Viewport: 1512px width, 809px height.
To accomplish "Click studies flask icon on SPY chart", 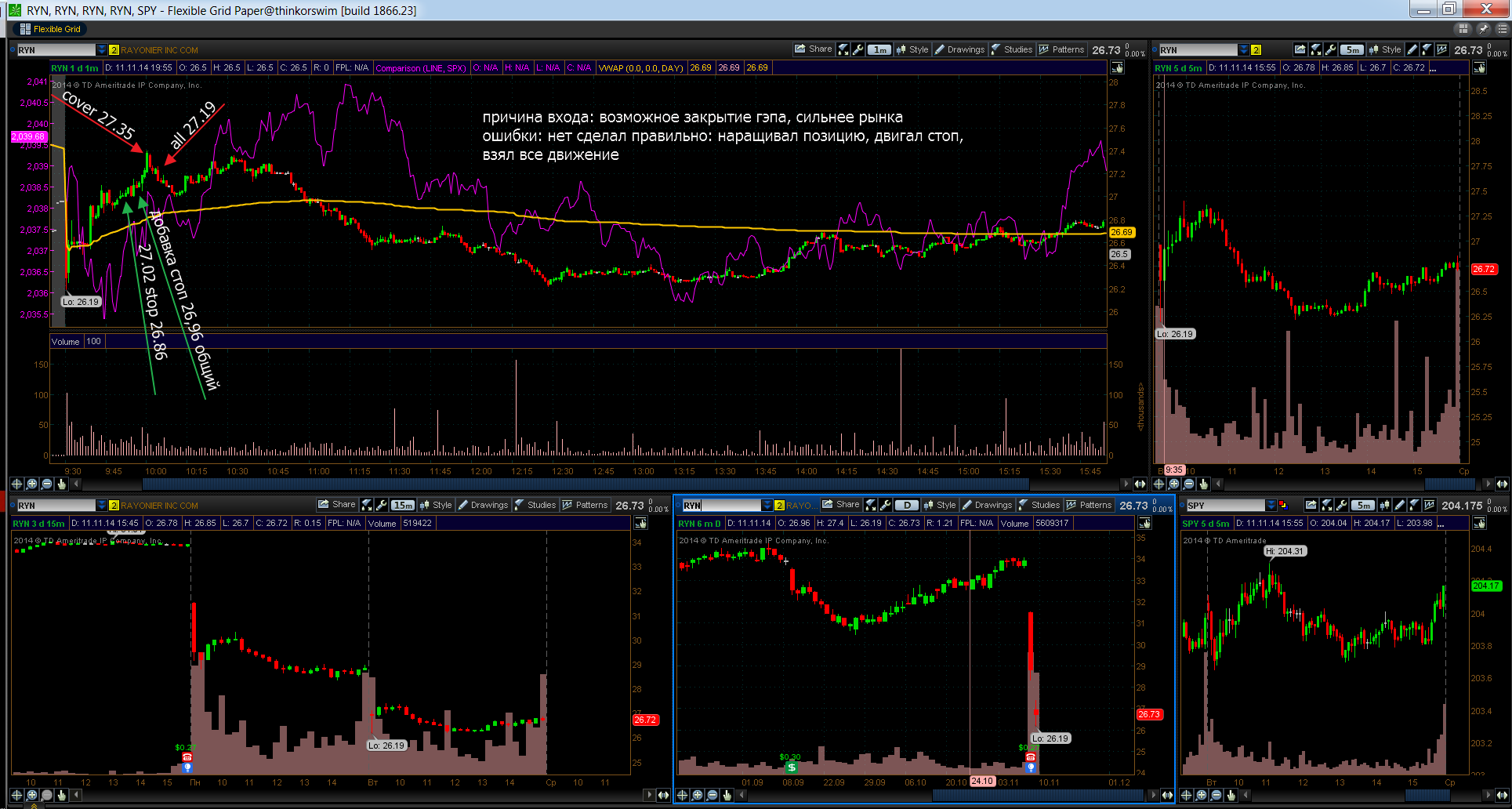I will [1414, 505].
